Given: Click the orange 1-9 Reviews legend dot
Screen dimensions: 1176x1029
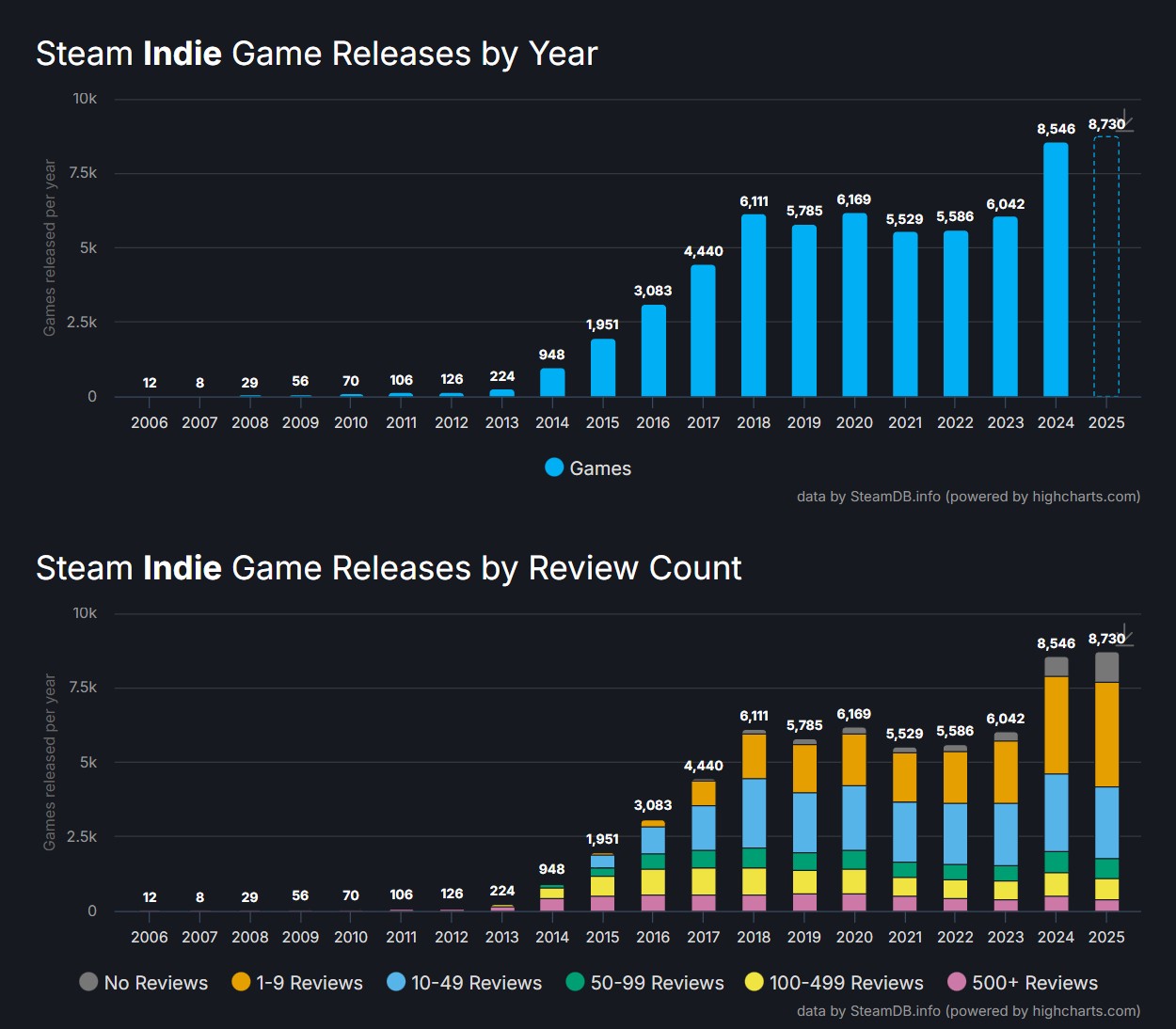Looking at the screenshot, I should pyautogui.click(x=241, y=982).
